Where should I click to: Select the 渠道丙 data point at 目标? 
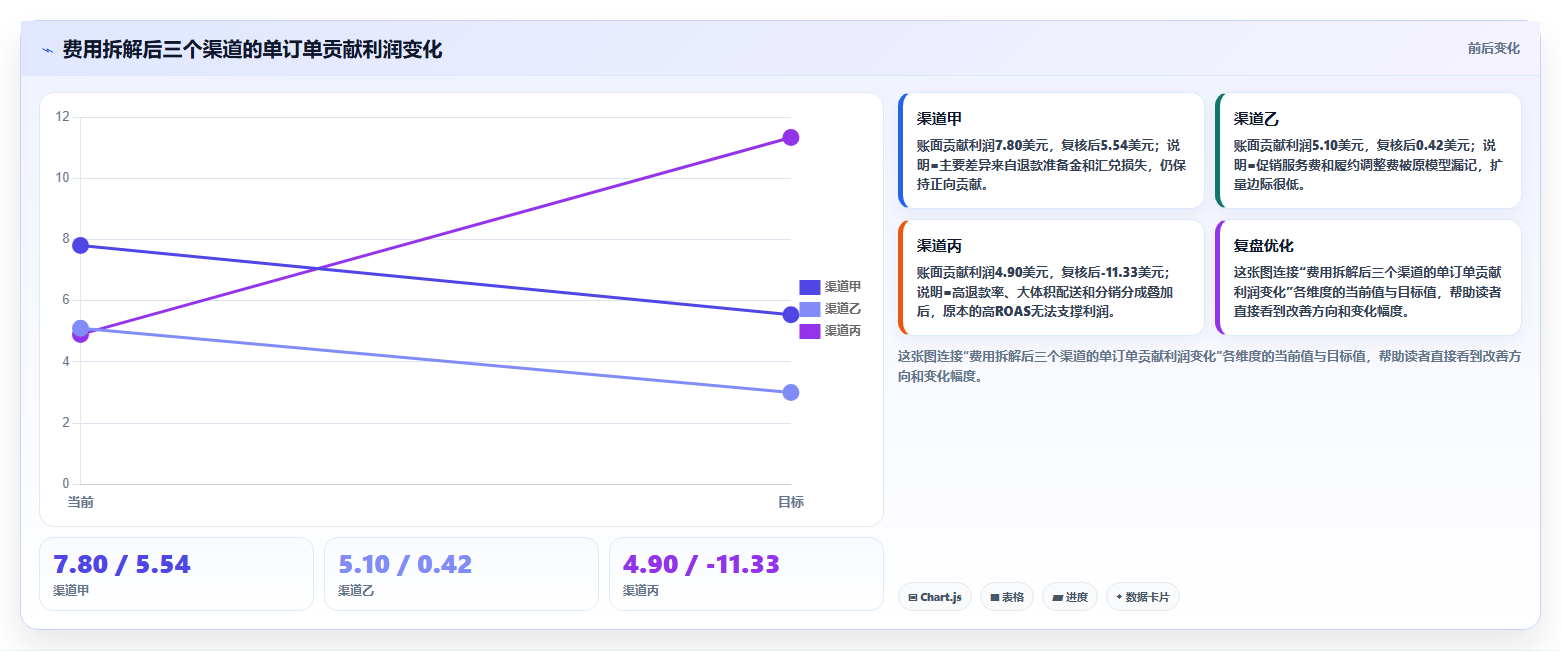coord(790,137)
